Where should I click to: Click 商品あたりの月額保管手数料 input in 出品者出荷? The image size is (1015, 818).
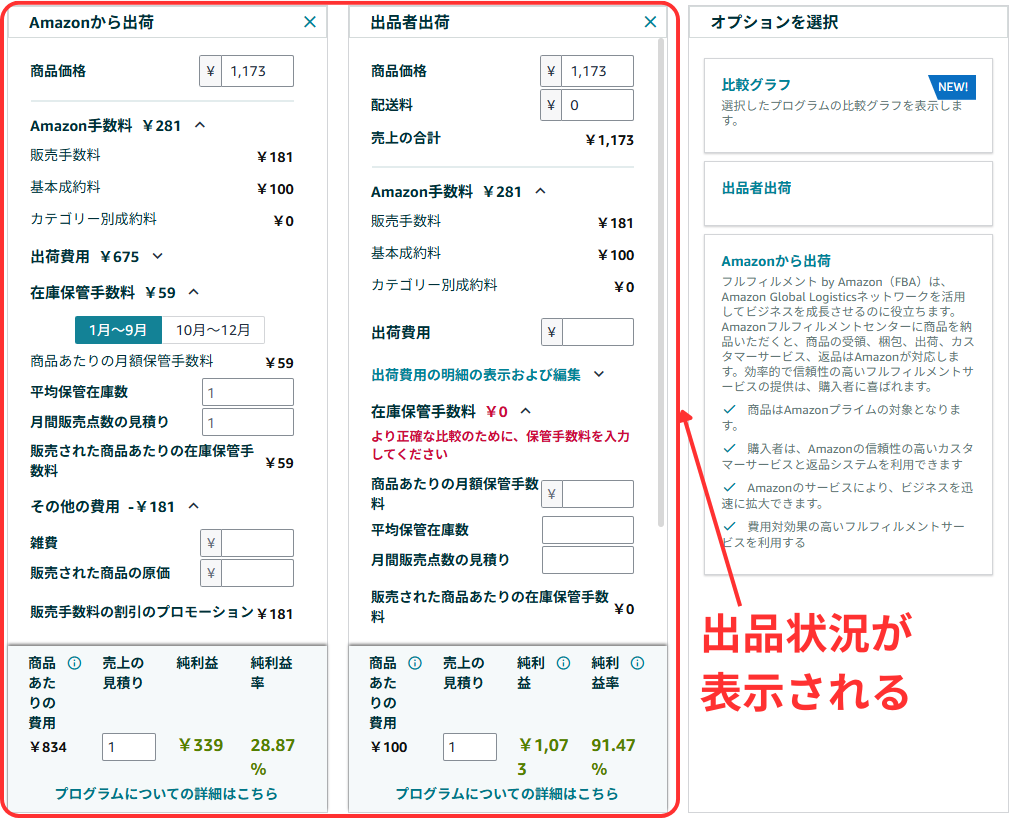(x=597, y=494)
